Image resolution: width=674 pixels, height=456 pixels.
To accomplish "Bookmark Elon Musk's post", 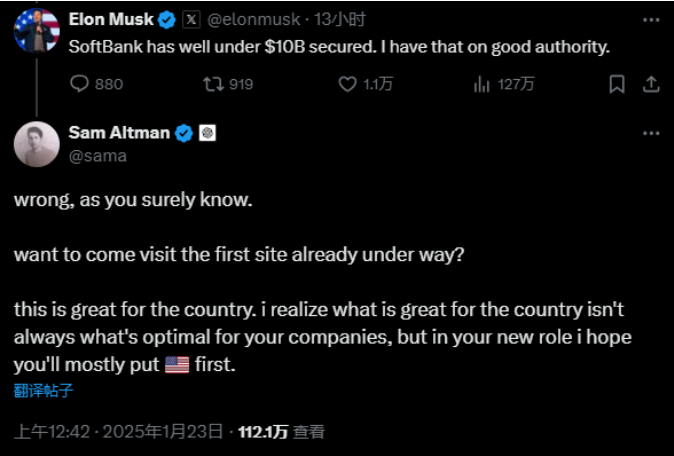I will [617, 84].
